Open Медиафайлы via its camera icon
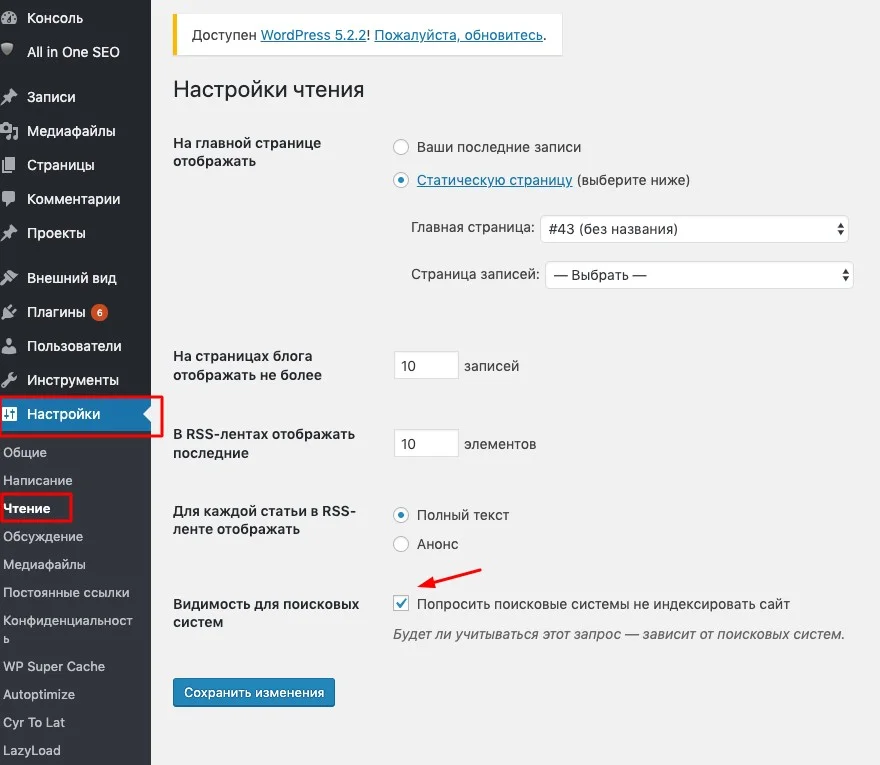Screen dimensions: 880x765 click(x=10, y=130)
